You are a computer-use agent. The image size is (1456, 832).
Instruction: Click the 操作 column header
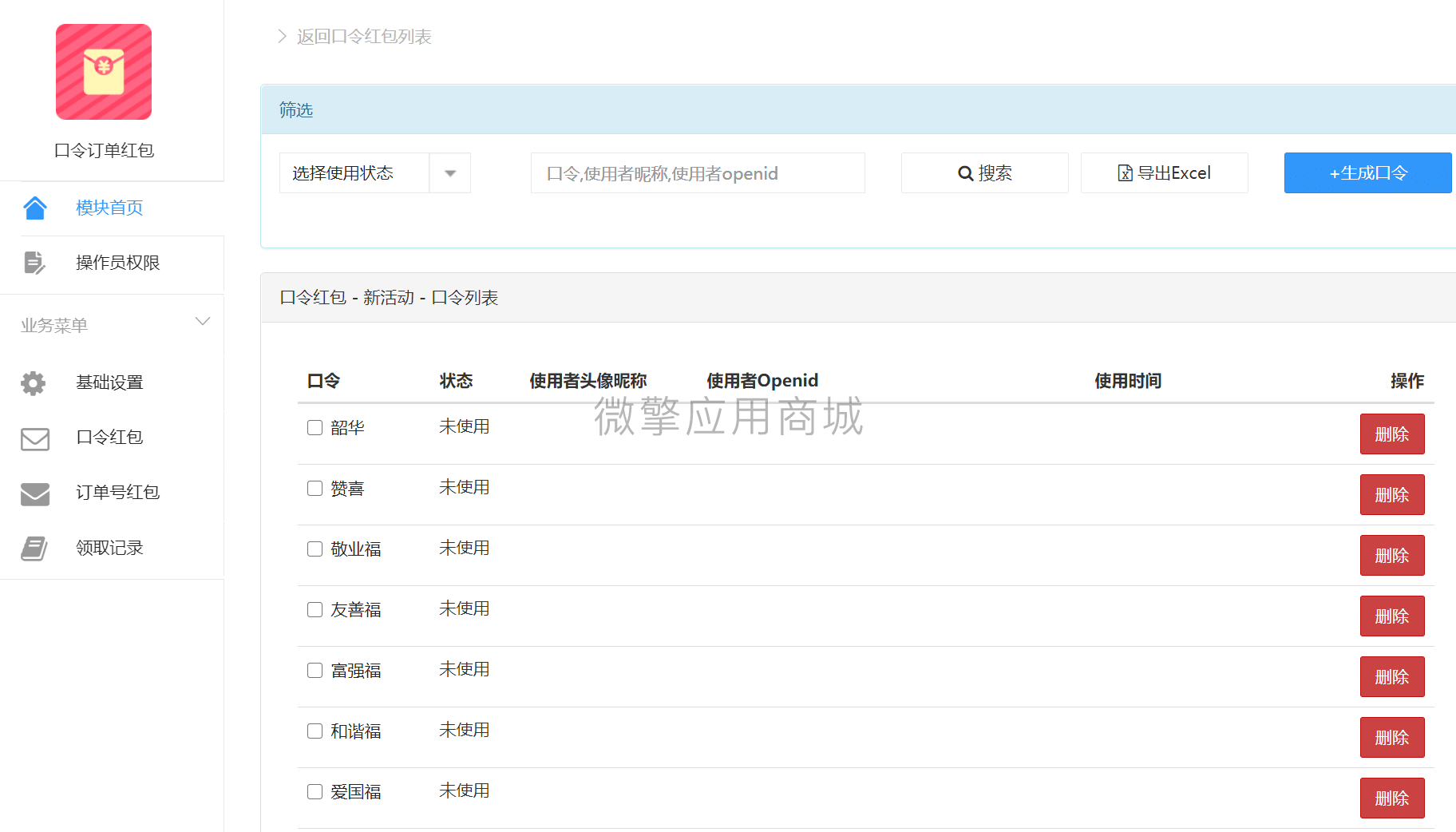point(1407,381)
